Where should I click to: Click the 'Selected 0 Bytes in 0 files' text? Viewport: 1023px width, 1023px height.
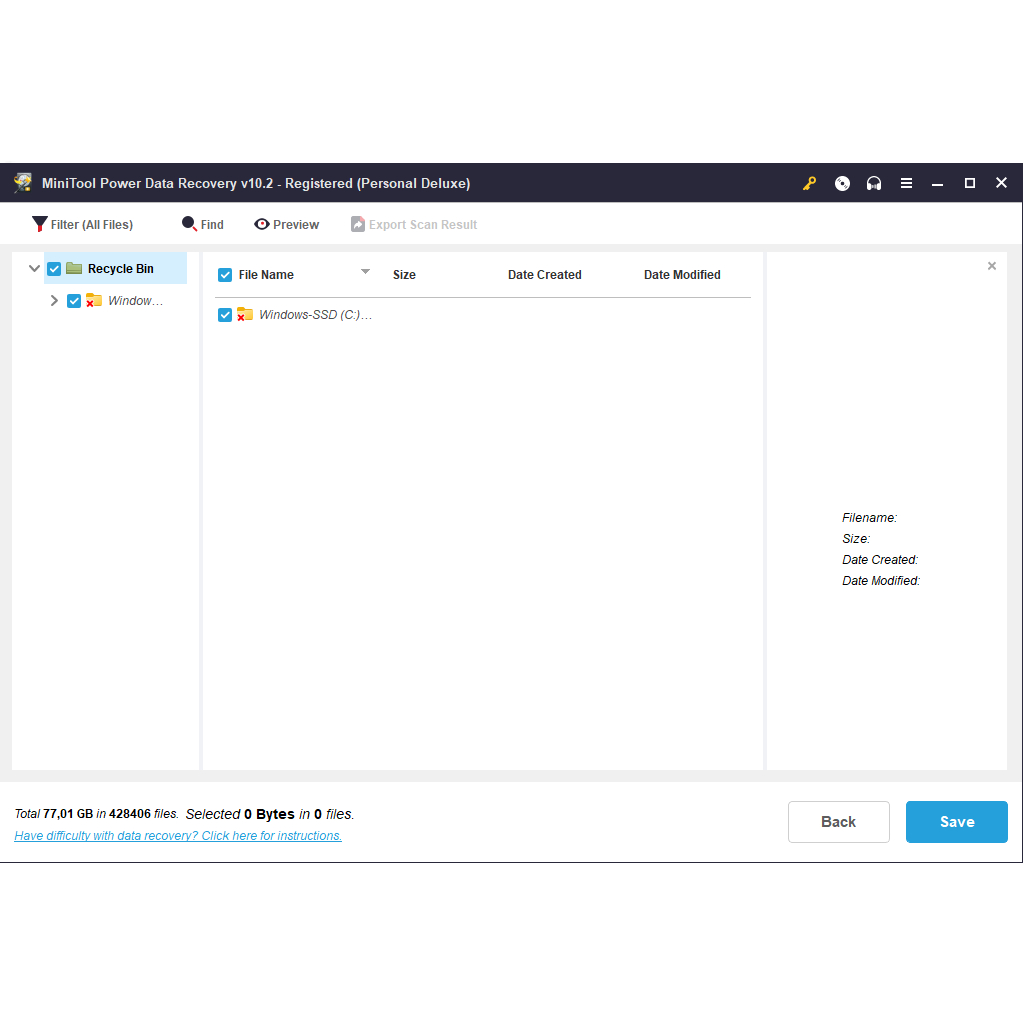tap(270, 814)
